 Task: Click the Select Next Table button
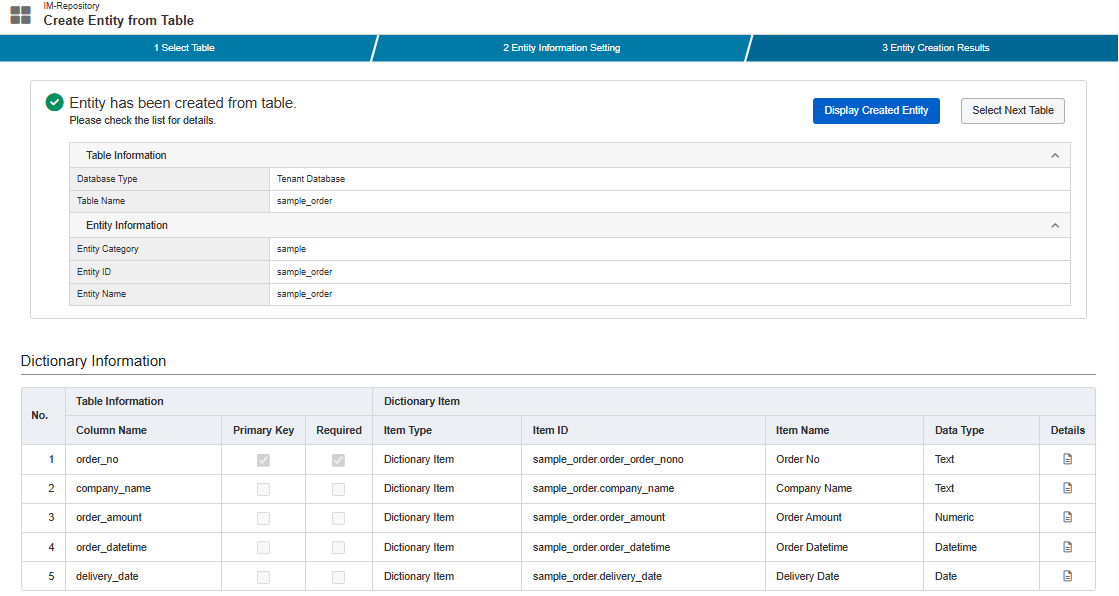pyautogui.click(x=1013, y=111)
